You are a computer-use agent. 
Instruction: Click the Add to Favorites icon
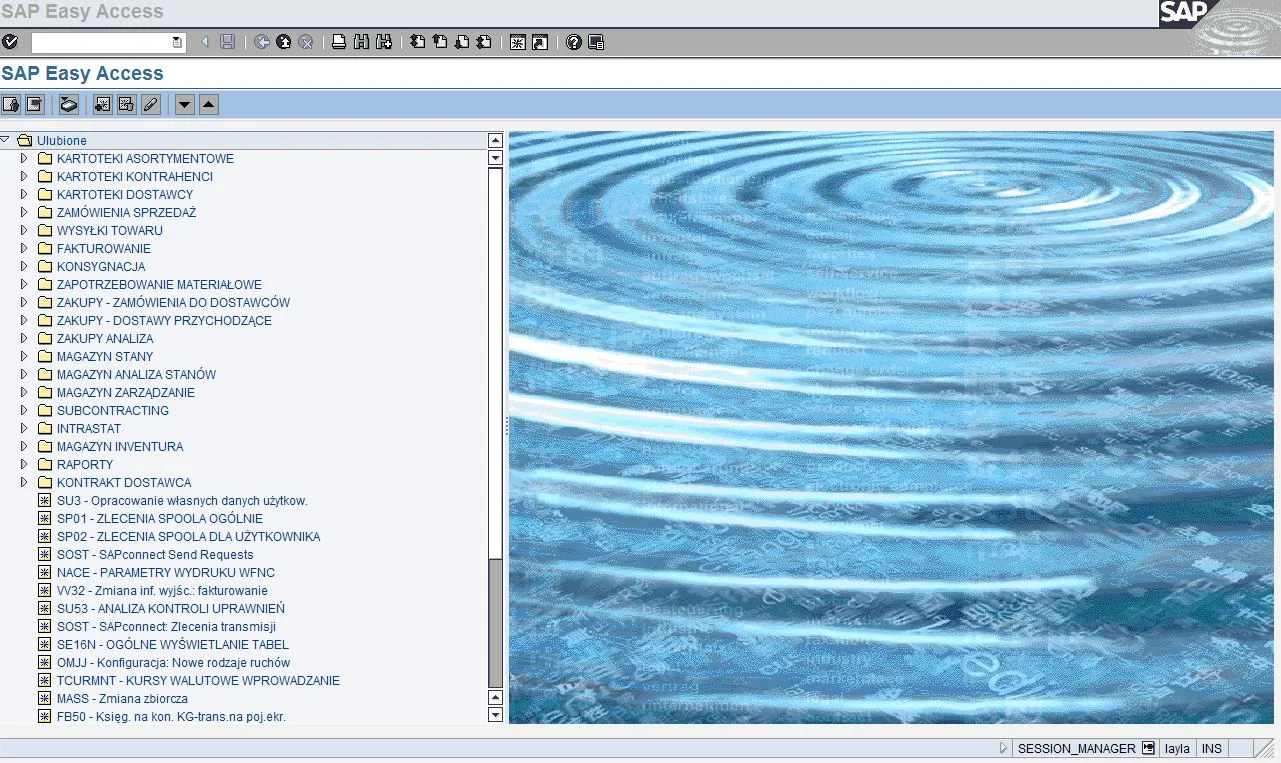click(x=102, y=105)
